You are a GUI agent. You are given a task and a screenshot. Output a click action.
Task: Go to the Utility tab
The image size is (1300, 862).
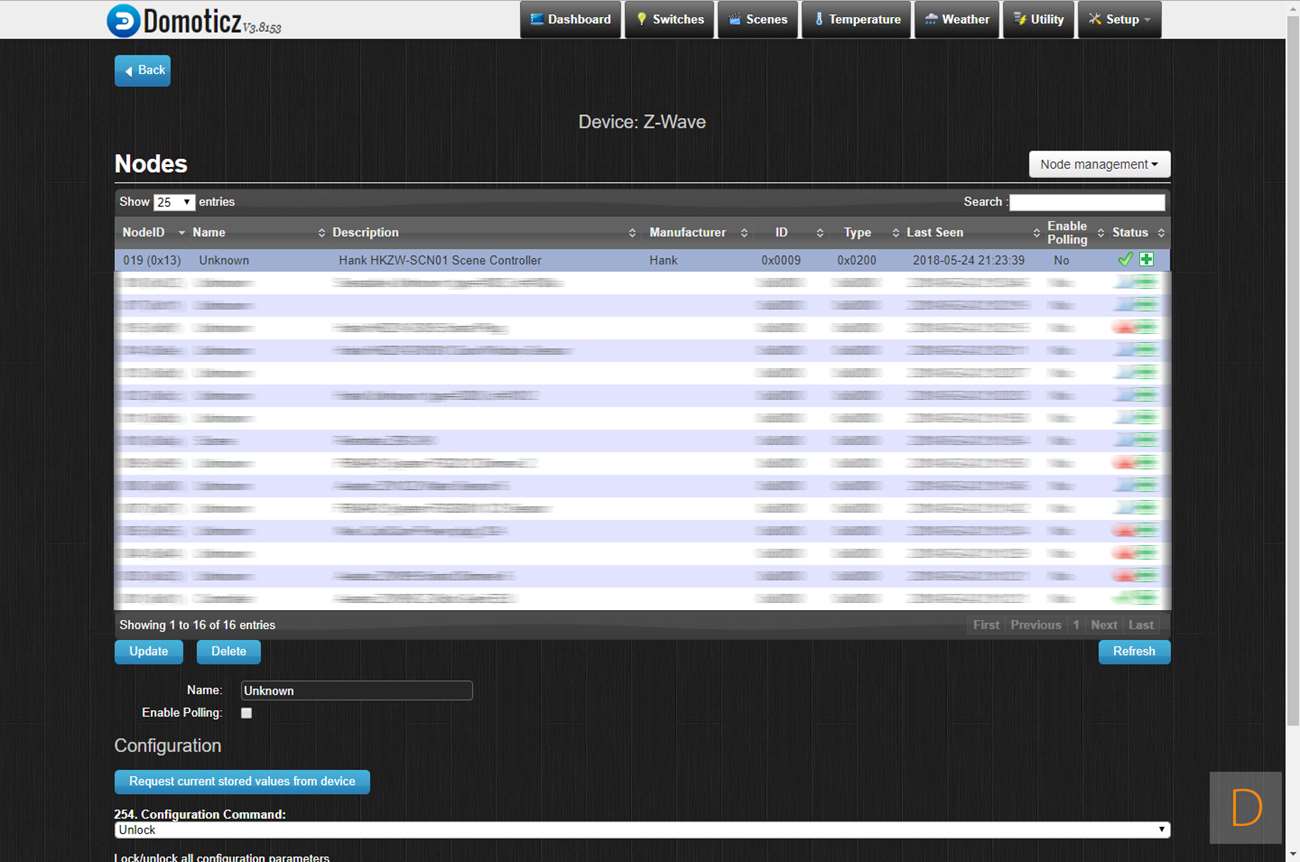[1039, 19]
